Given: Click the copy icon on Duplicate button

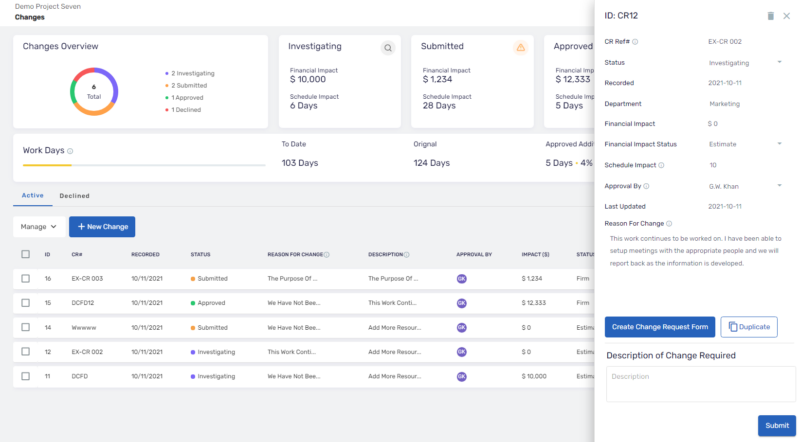Looking at the screenshot, I should pyautogui.click(x=733, y=327).
